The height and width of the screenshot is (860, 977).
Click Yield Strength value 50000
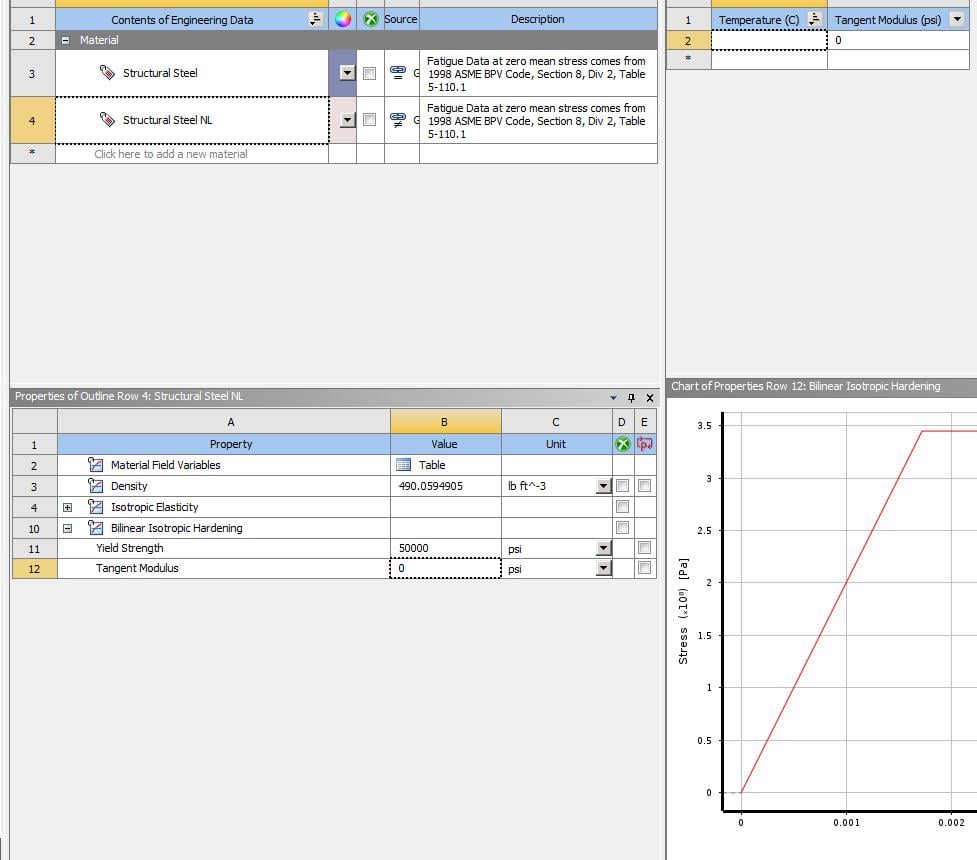446,548
